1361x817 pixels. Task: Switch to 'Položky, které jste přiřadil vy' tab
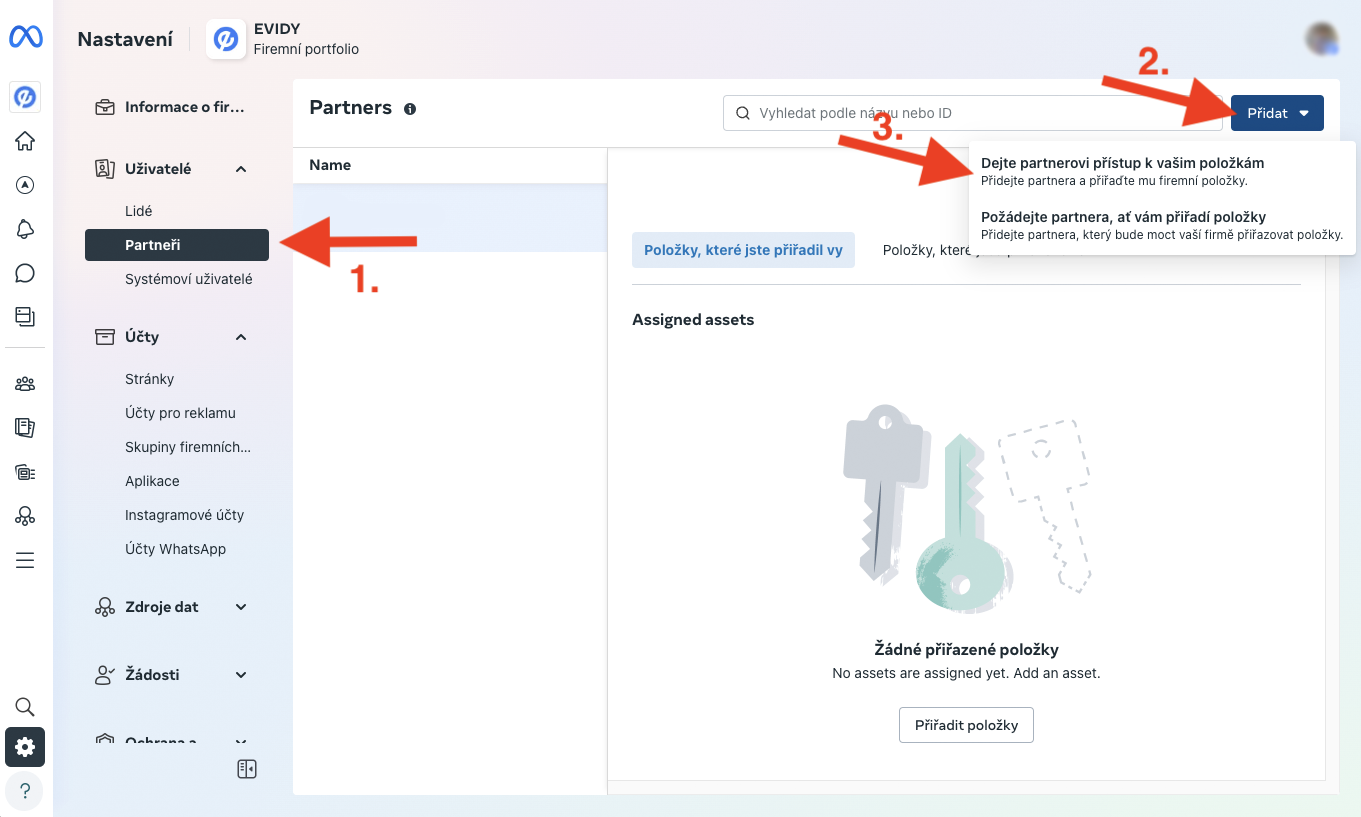[743, 250]
